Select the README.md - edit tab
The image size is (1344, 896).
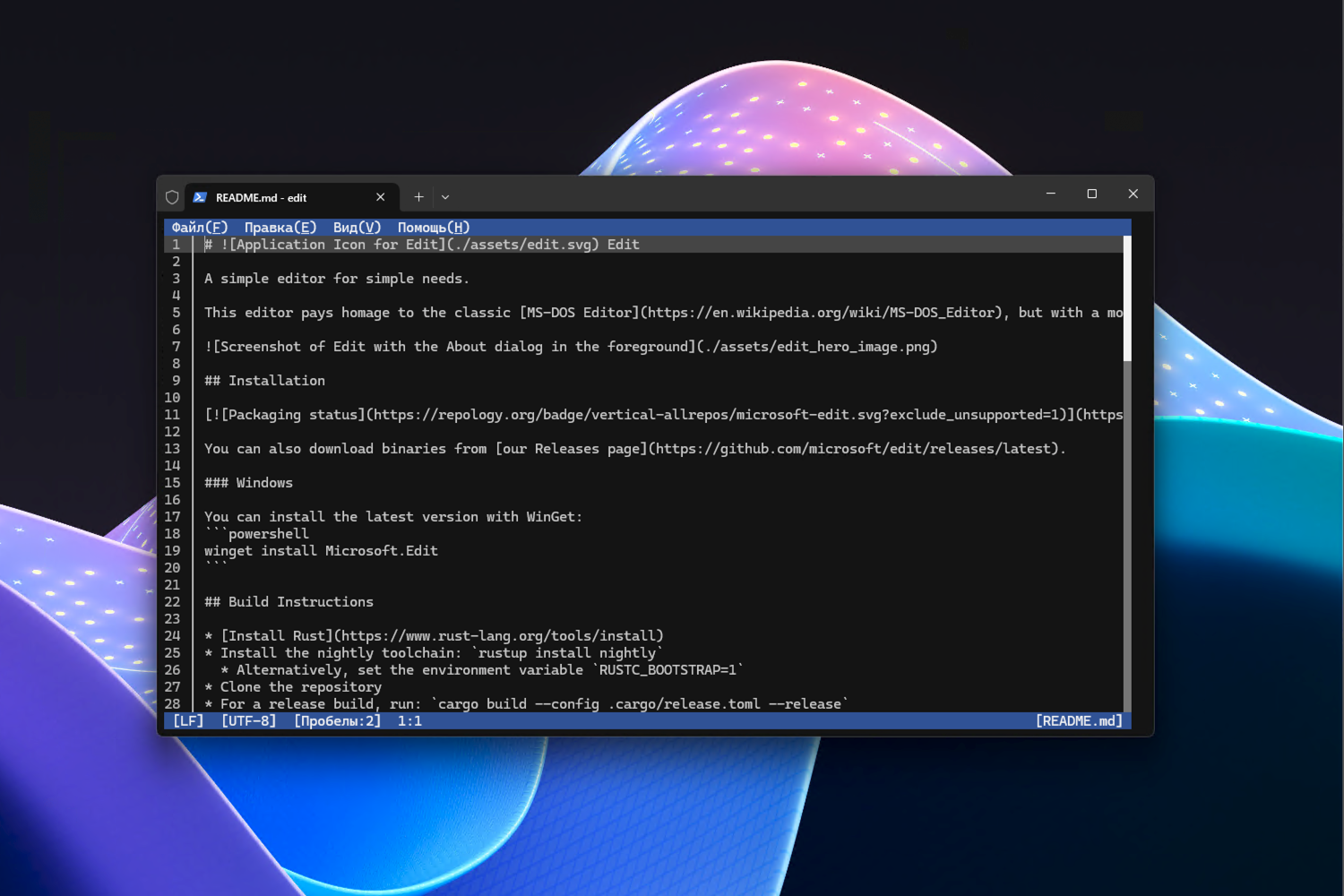point(290,197)
